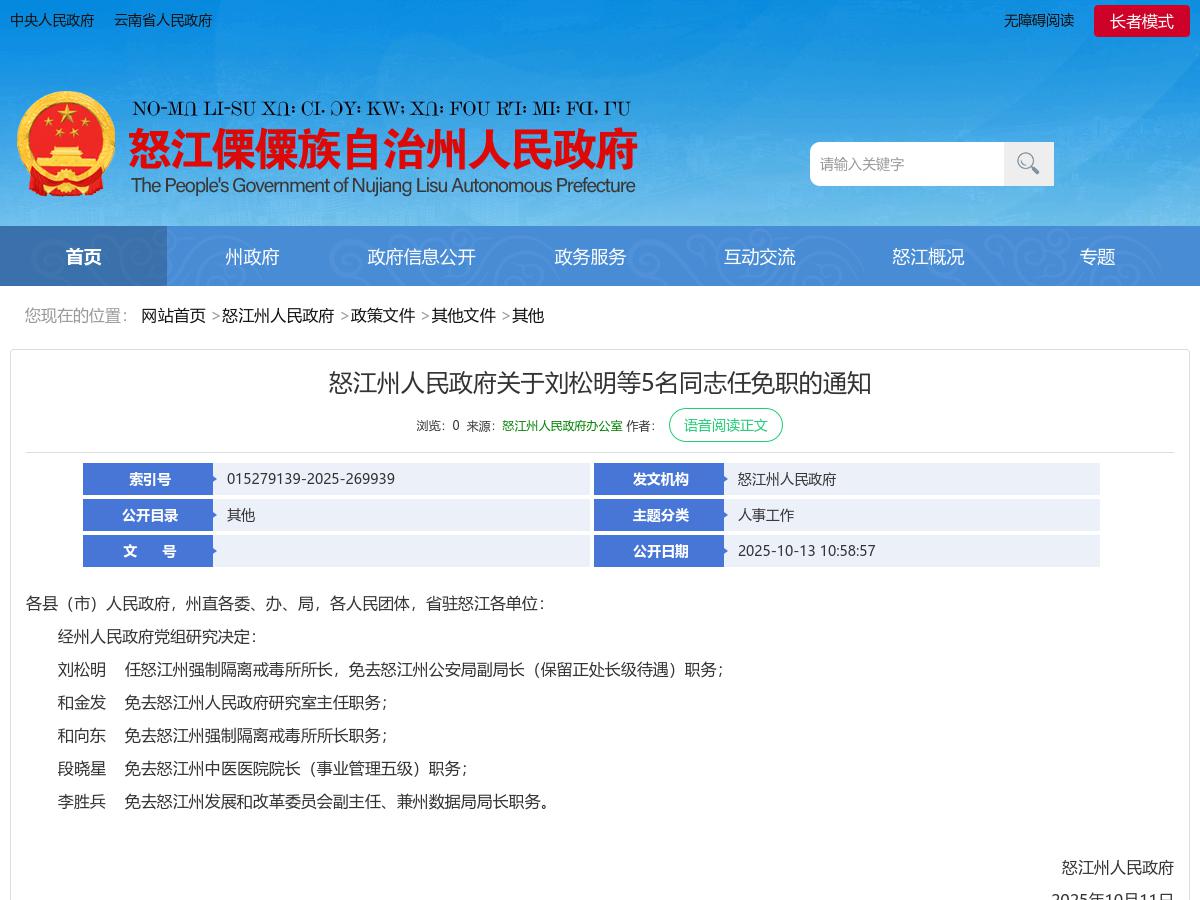Go to 网站首页 in the breadcrumb

click(x=174, y=315)
